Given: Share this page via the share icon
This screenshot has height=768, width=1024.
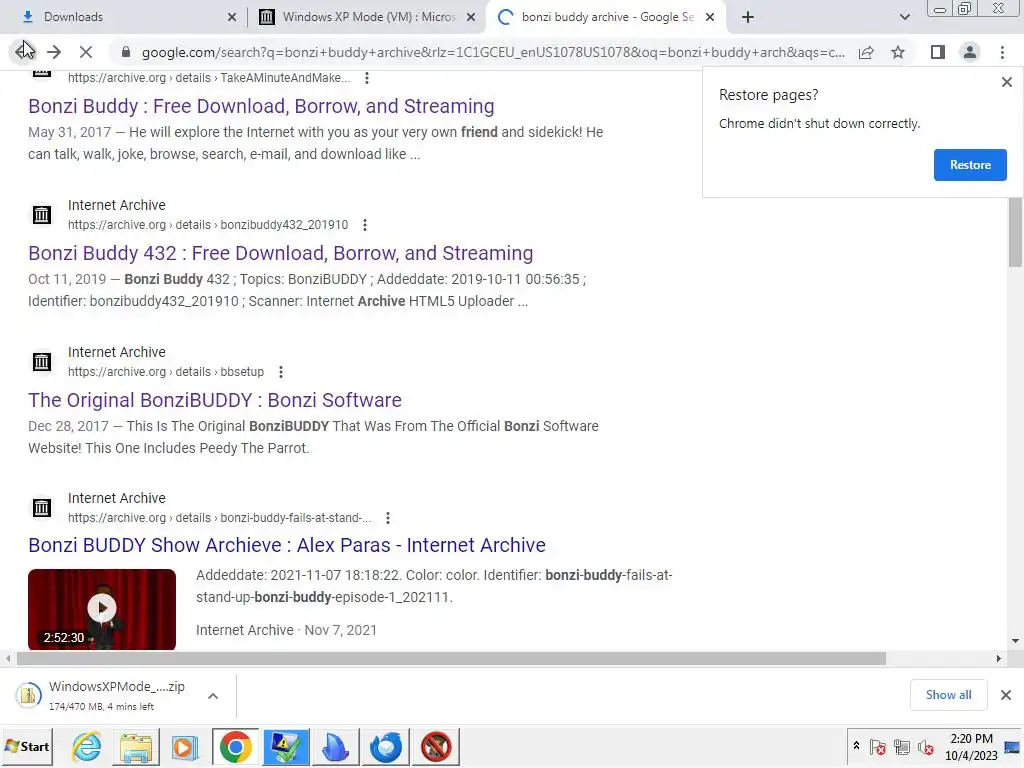Looking at the screenshot, I should click(x=866, y=52).
